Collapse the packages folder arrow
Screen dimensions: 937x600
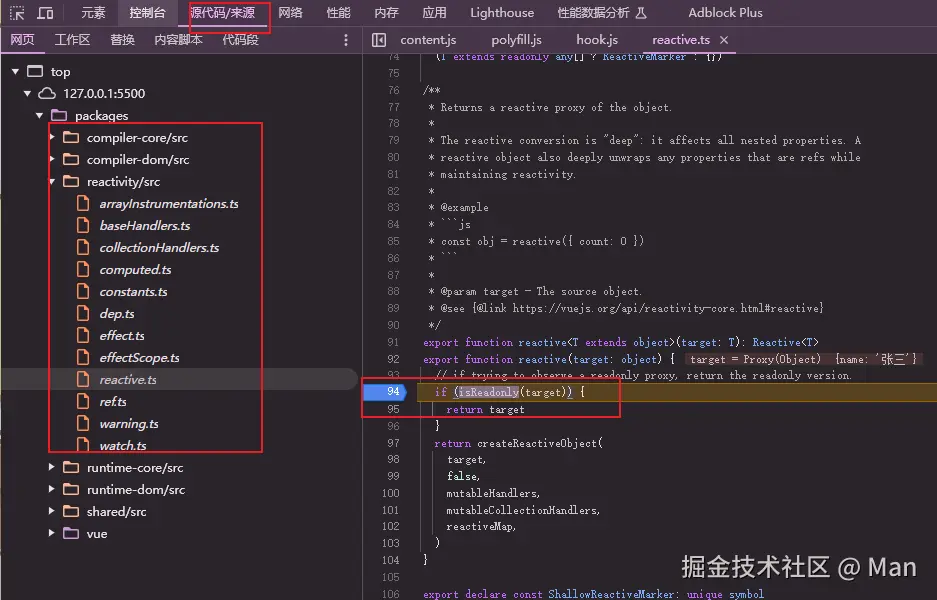(x=39, y=115)
